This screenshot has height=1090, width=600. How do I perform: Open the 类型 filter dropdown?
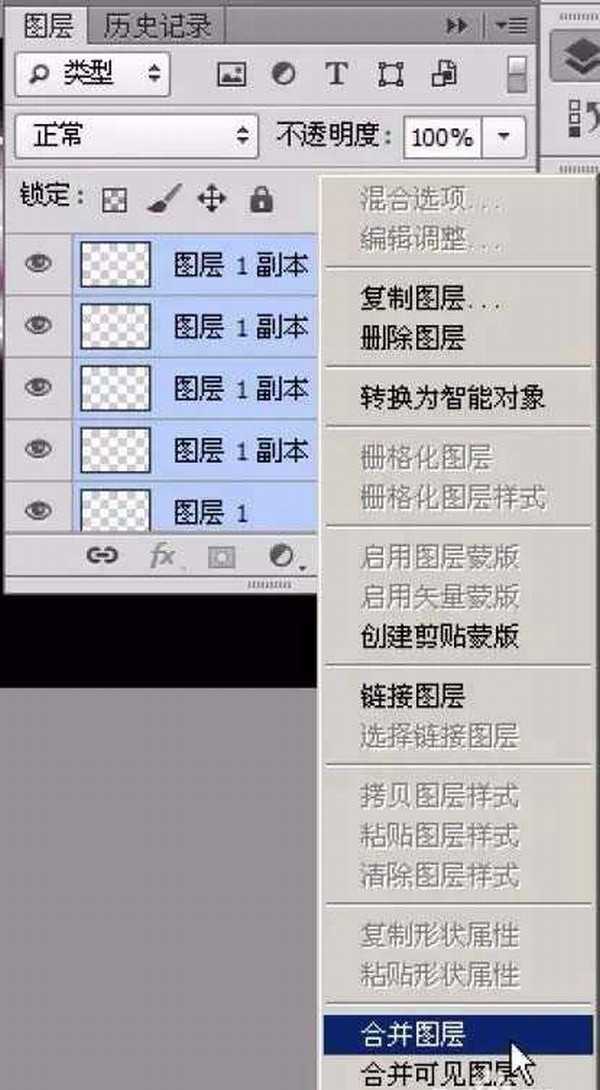(x=92, y=74)
